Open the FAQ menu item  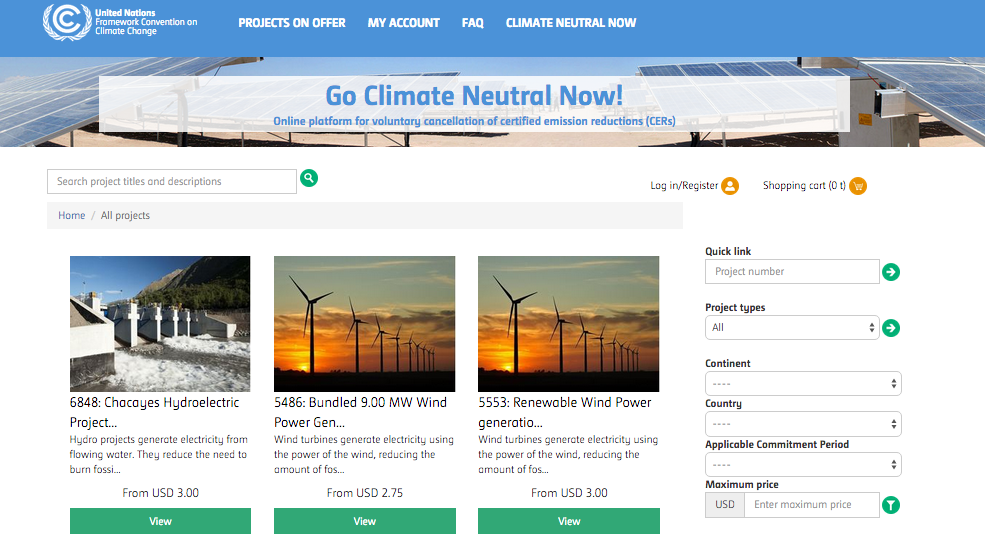pyautogui.click(x=472, y=23)
